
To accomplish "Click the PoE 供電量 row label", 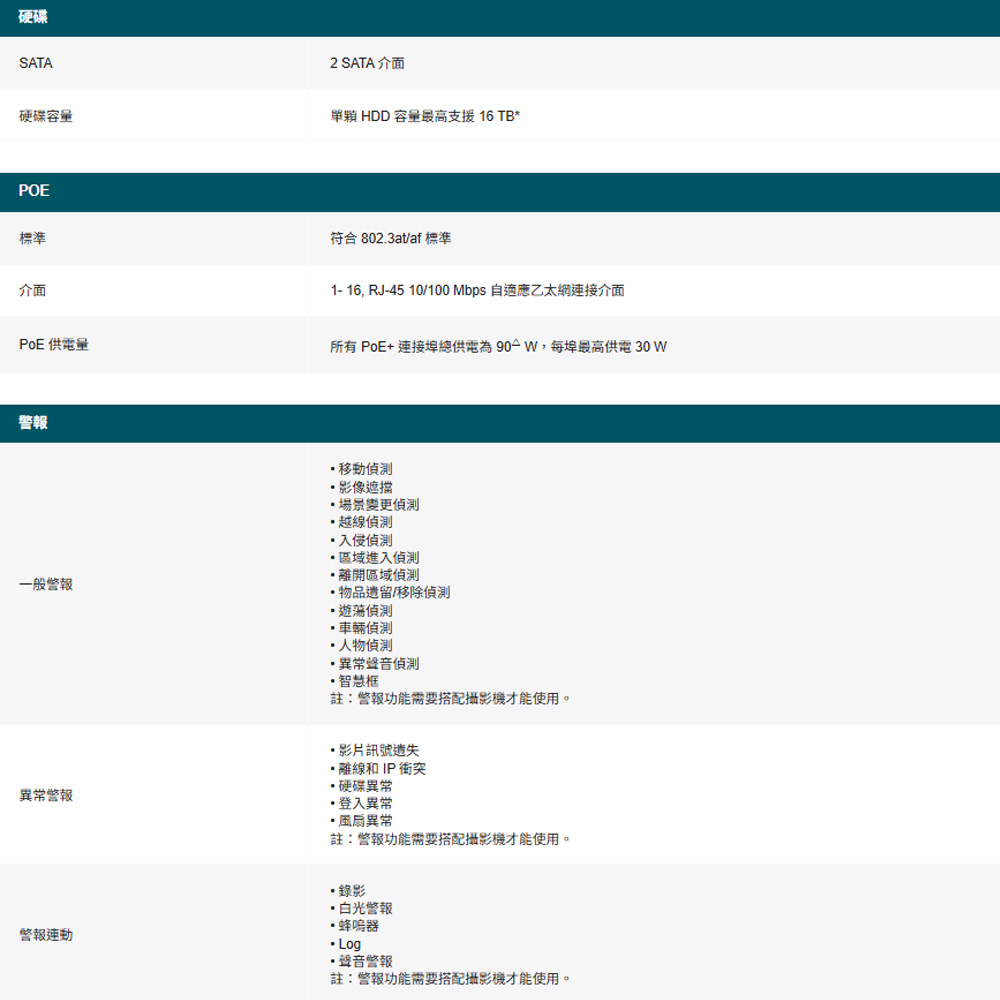I will pyautogui.click(x=54, y=345).
